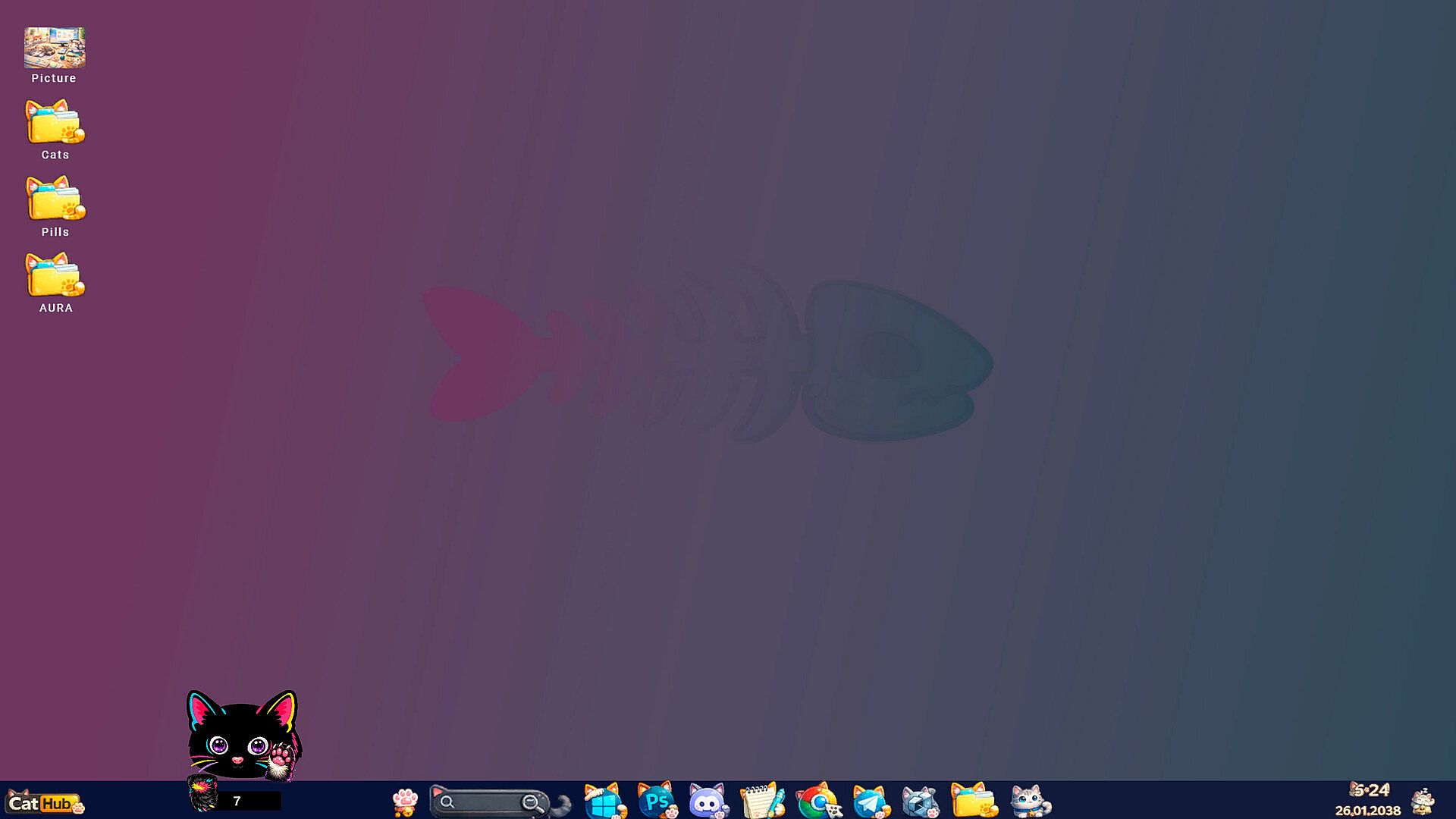Viewport: 1456px width, 819px height.
Task: Click the CatHub logo button
Action: coord(45,802)
